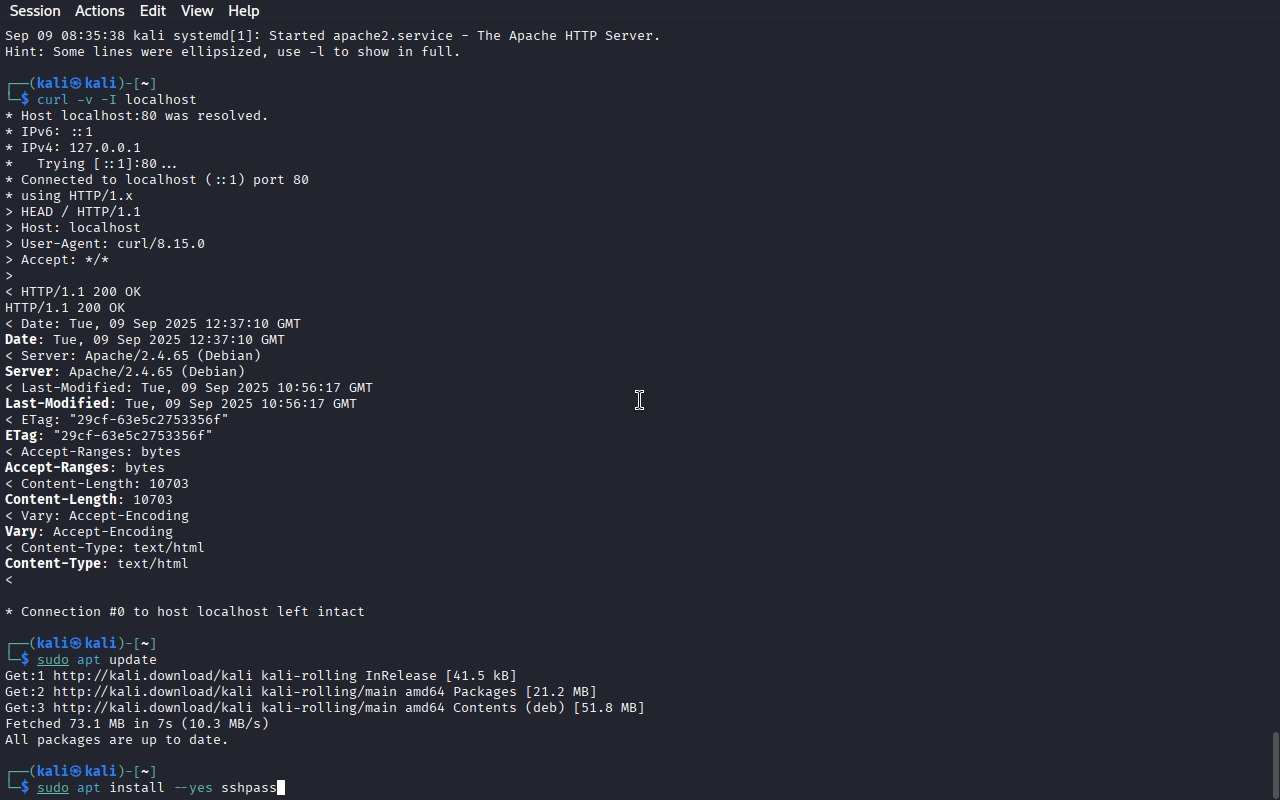Click 'All packages are up to date.' text
Viewport: 1280px width, 800px height.
coord(117,740)
